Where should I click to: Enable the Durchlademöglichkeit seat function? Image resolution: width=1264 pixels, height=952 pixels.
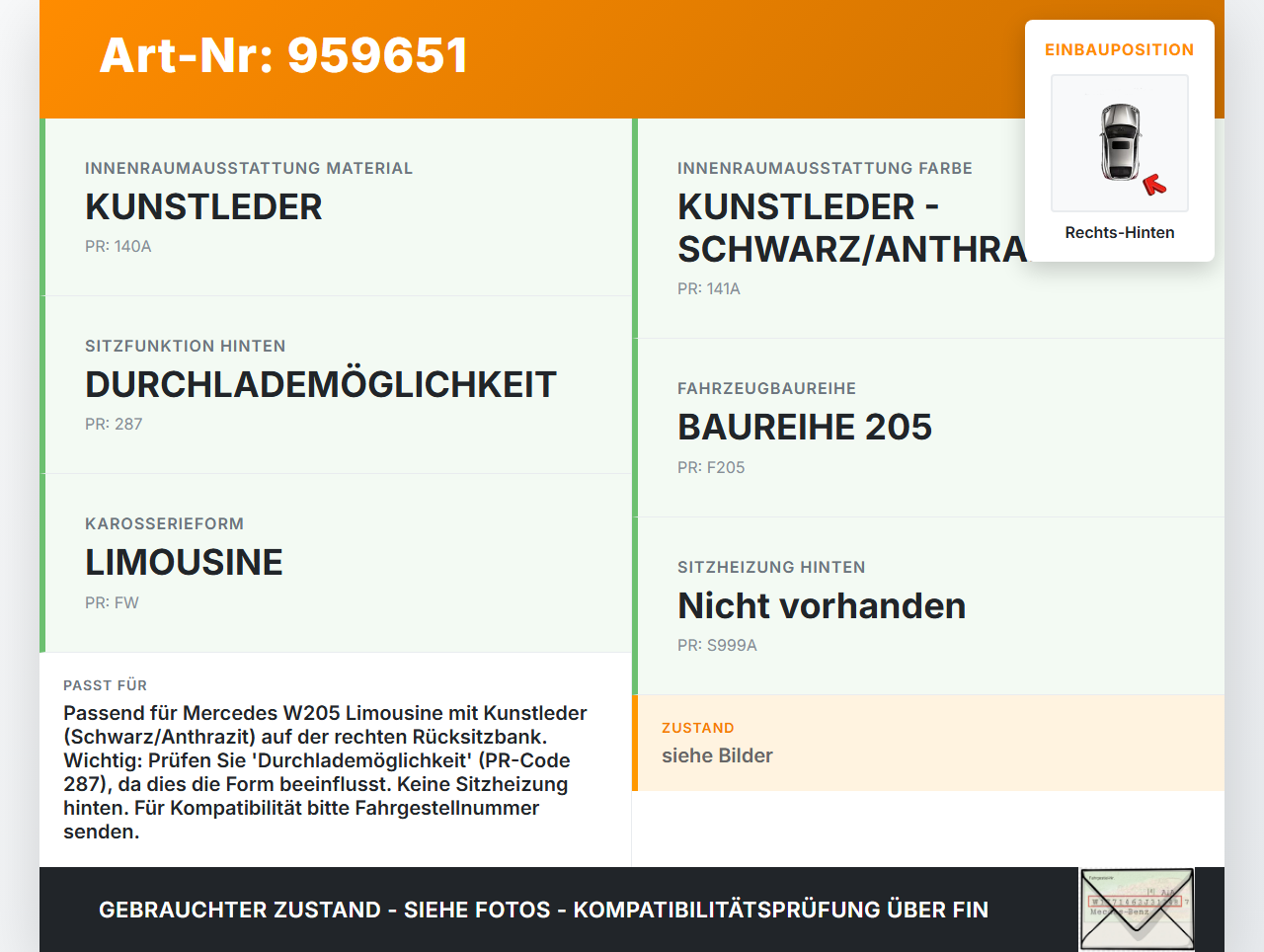pyautogui.click(x=336, y=384)
